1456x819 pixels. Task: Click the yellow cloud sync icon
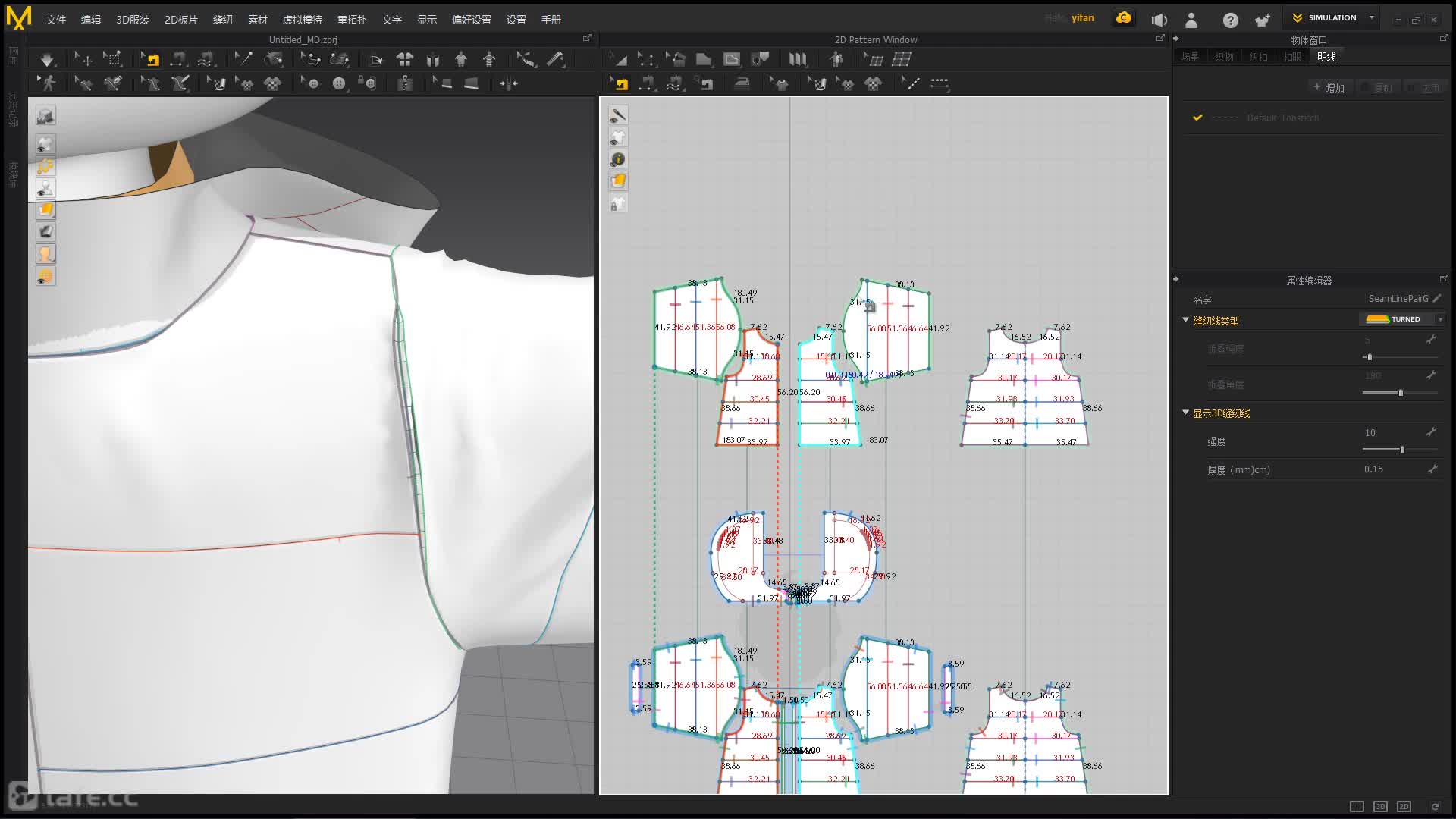click(x=1124, y=18)
